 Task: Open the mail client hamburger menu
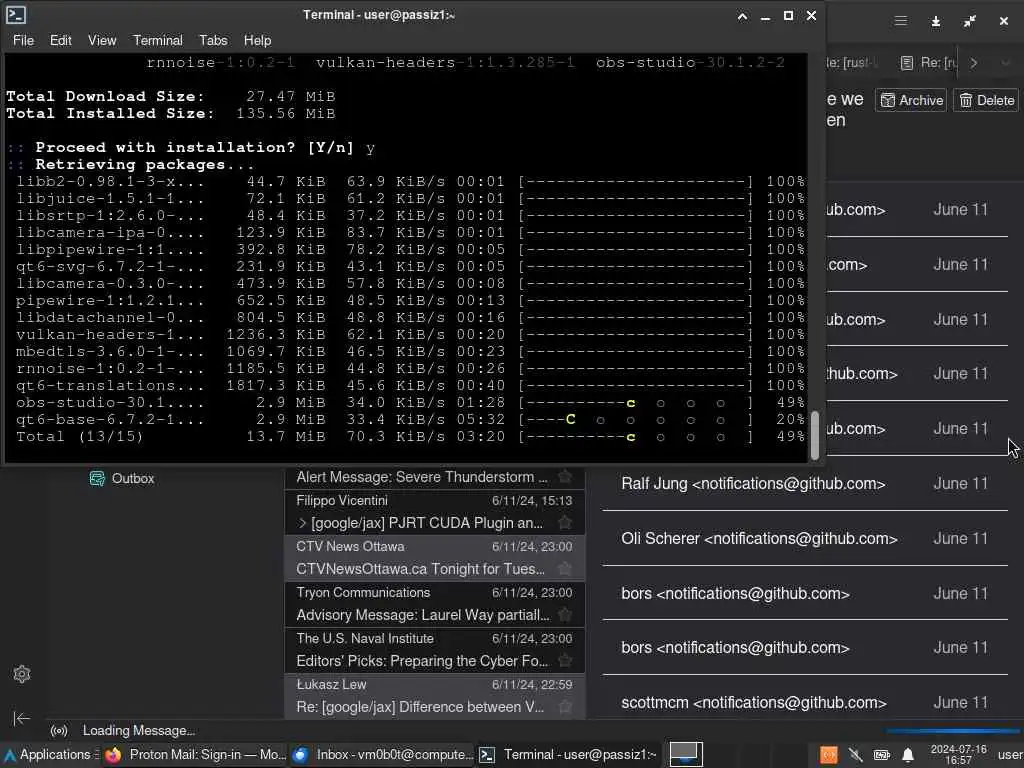[x=901, y=21]
